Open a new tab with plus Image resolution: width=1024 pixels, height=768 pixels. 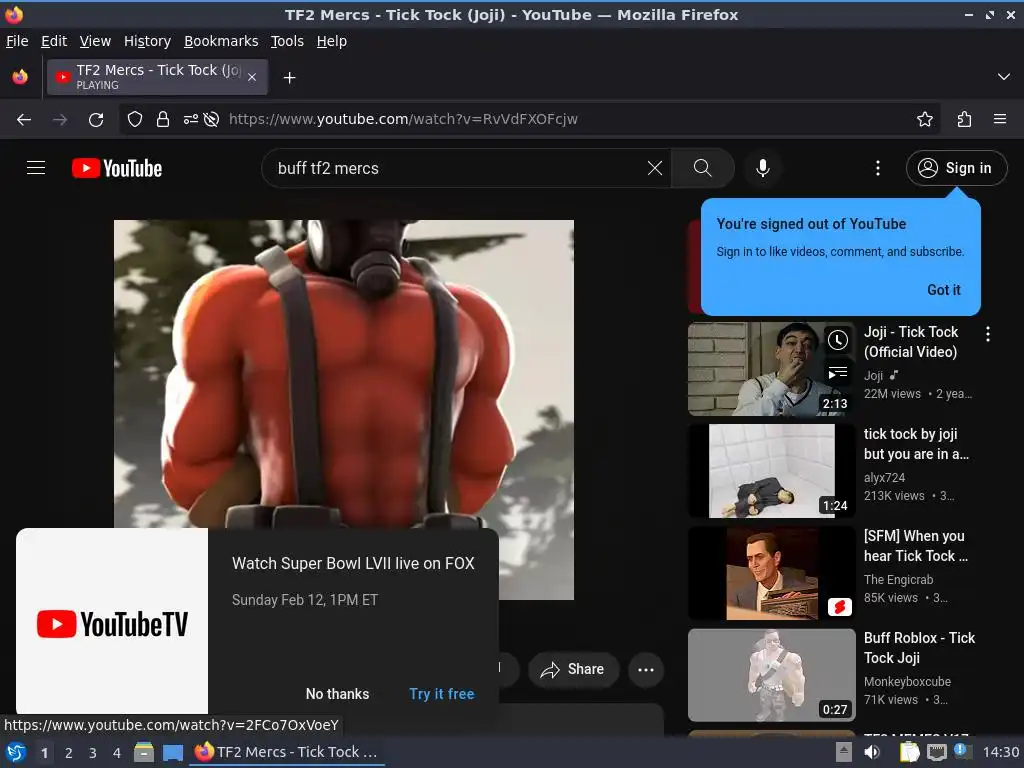click(x=289, y=78)
